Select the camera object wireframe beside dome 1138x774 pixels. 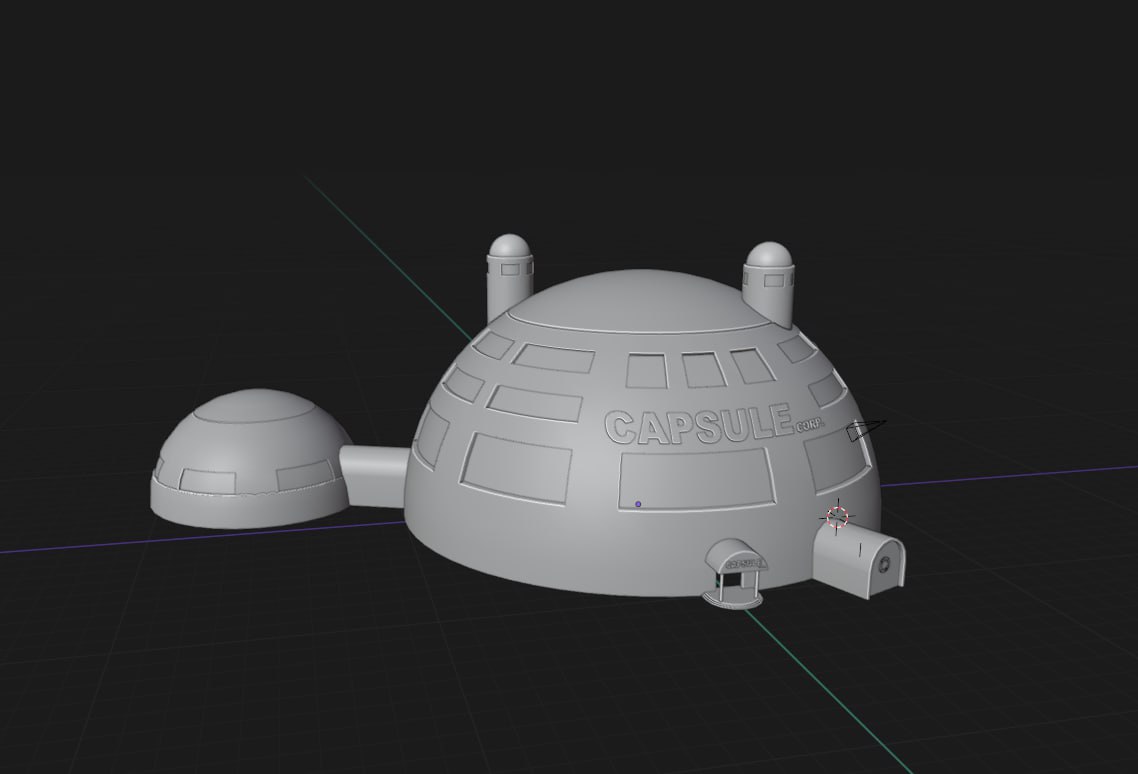pyautogui.click(x=866, y=429)
